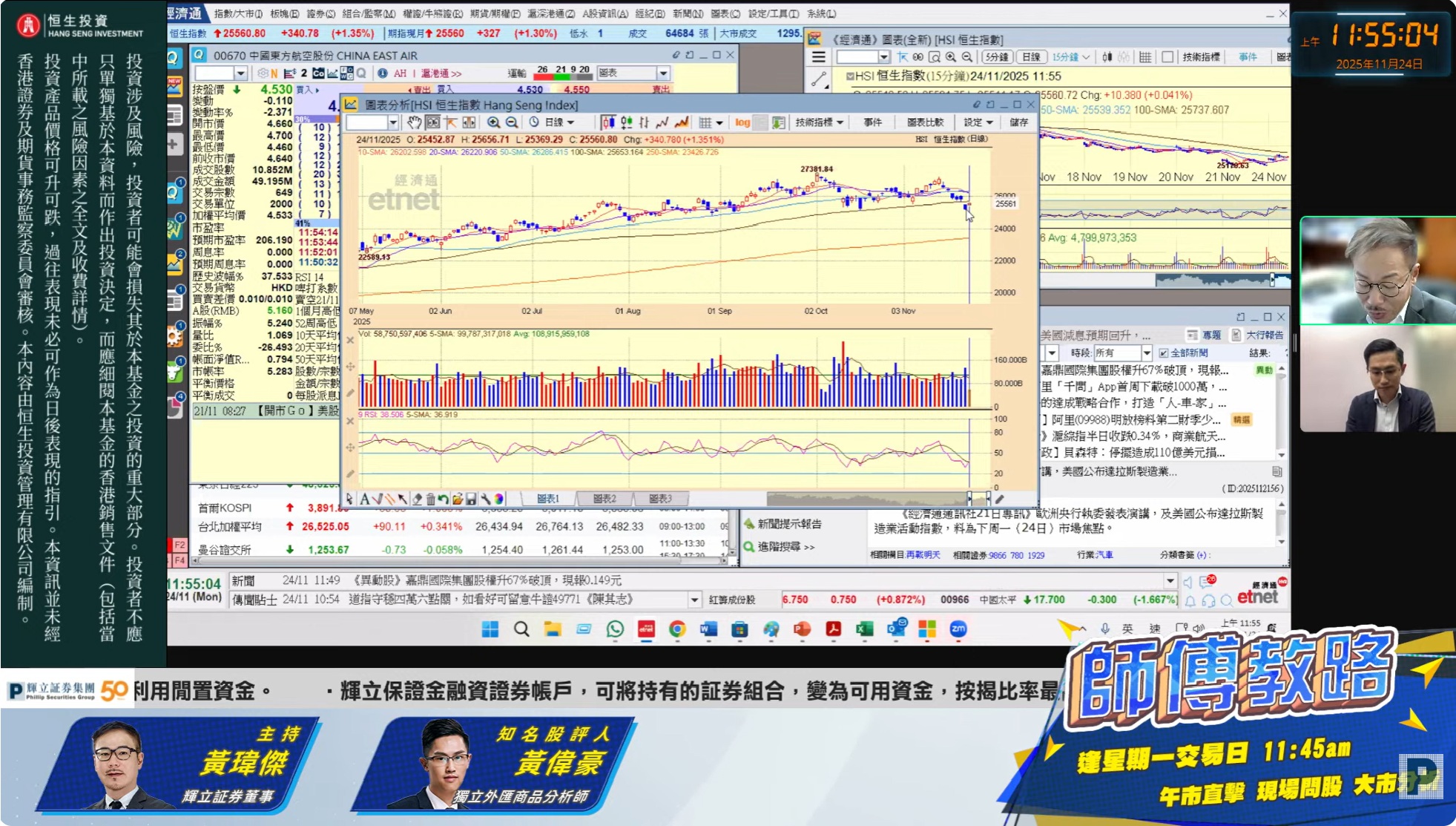Click the 進階搜尋 link
The width and height of the screenshot is (1456, 826).
[x=785, y=547]
